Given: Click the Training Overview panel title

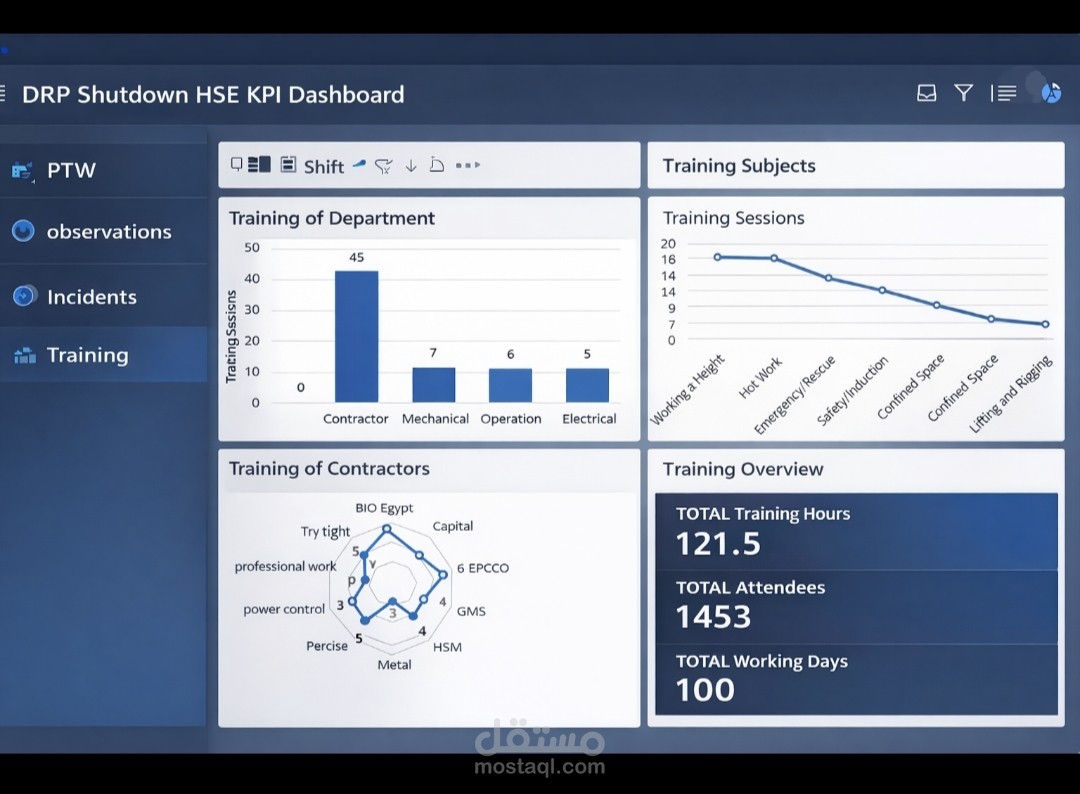Looking at the screenshot, I should [742, 470].
